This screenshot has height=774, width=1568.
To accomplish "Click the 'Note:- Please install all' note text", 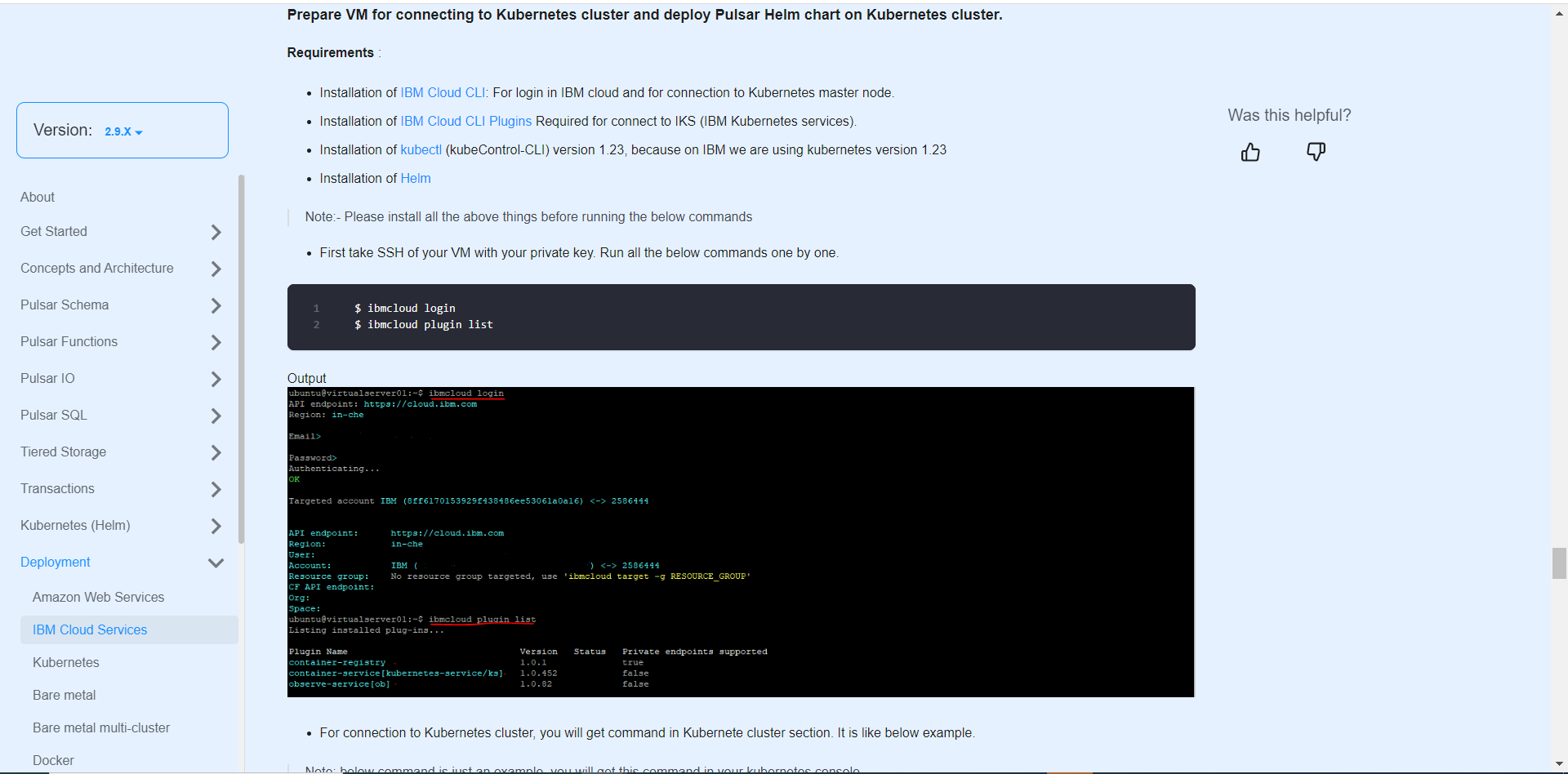I will 528,217.
